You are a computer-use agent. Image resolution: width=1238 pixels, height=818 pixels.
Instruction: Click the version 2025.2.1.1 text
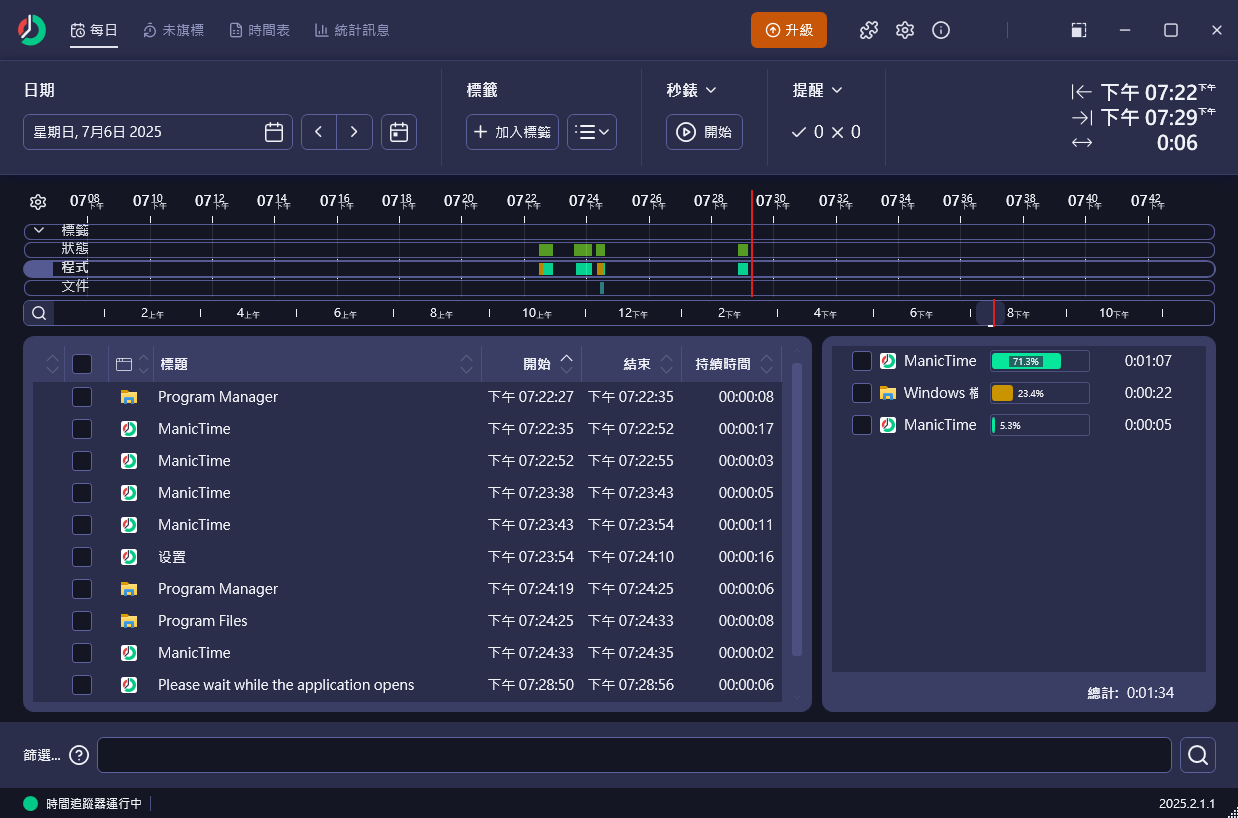coord(1187,803)
